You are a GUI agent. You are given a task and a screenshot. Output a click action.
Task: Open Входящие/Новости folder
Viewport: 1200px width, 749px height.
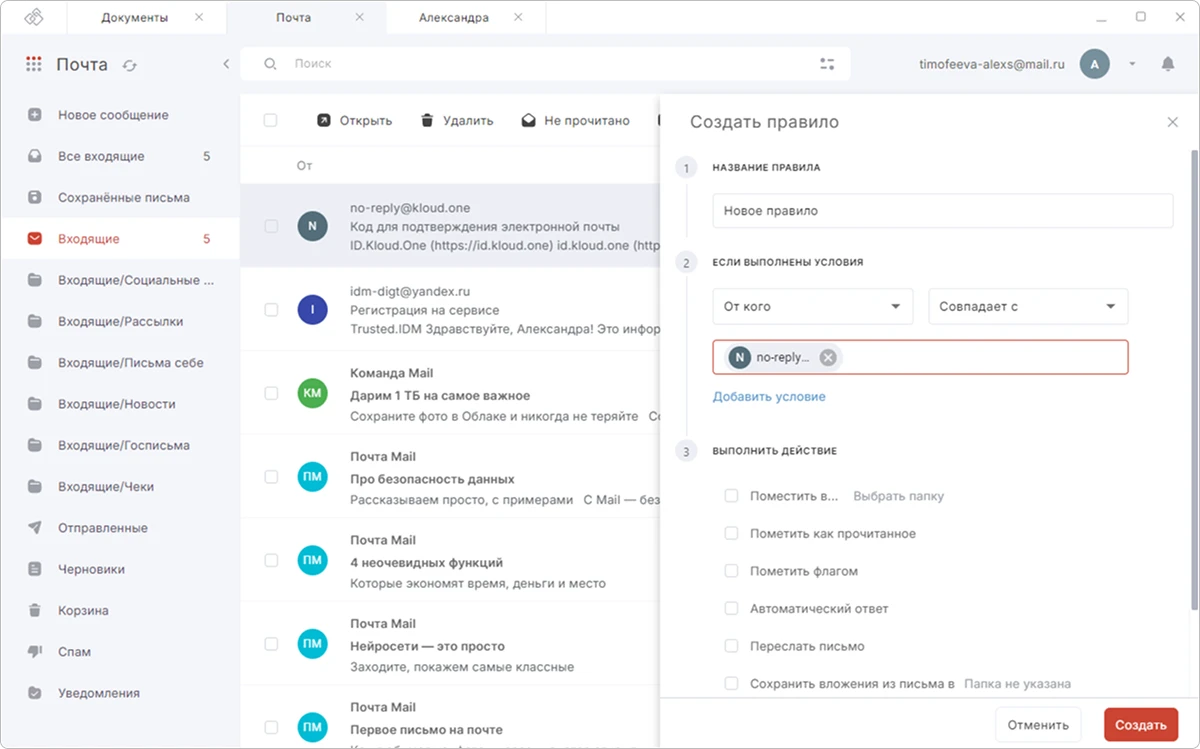pos(120,404)
